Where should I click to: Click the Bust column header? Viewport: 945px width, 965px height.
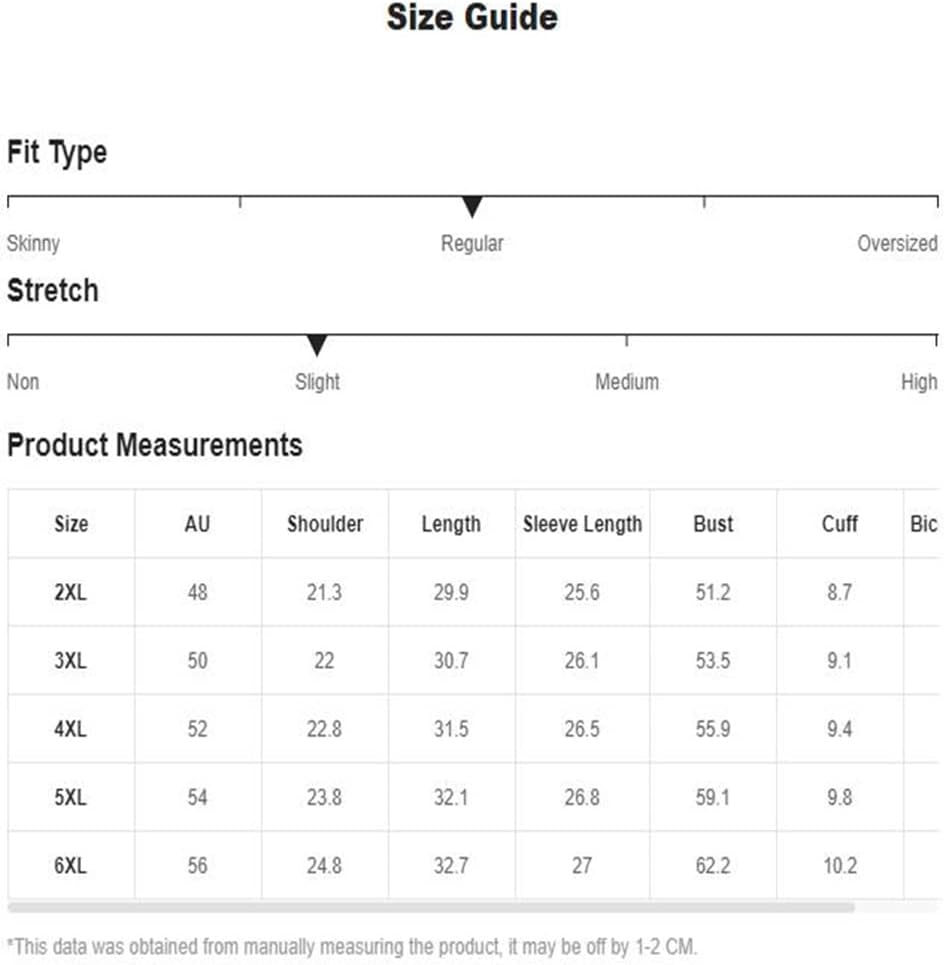pyautogui.click(x=713, y=524)
